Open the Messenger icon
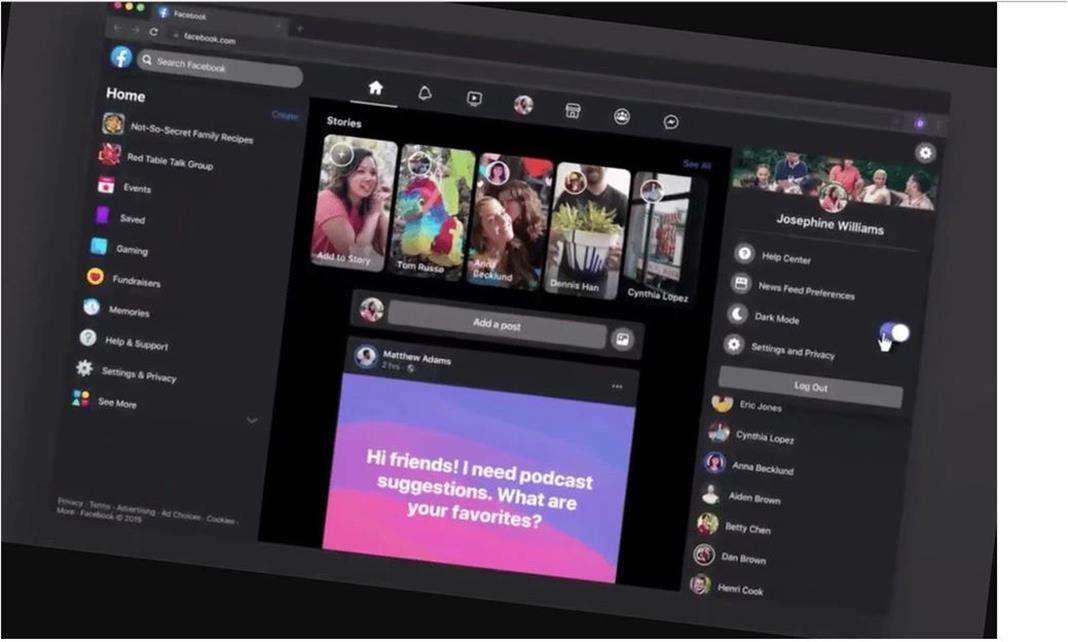The image size is (1068, 642). (x=671, y=122)
